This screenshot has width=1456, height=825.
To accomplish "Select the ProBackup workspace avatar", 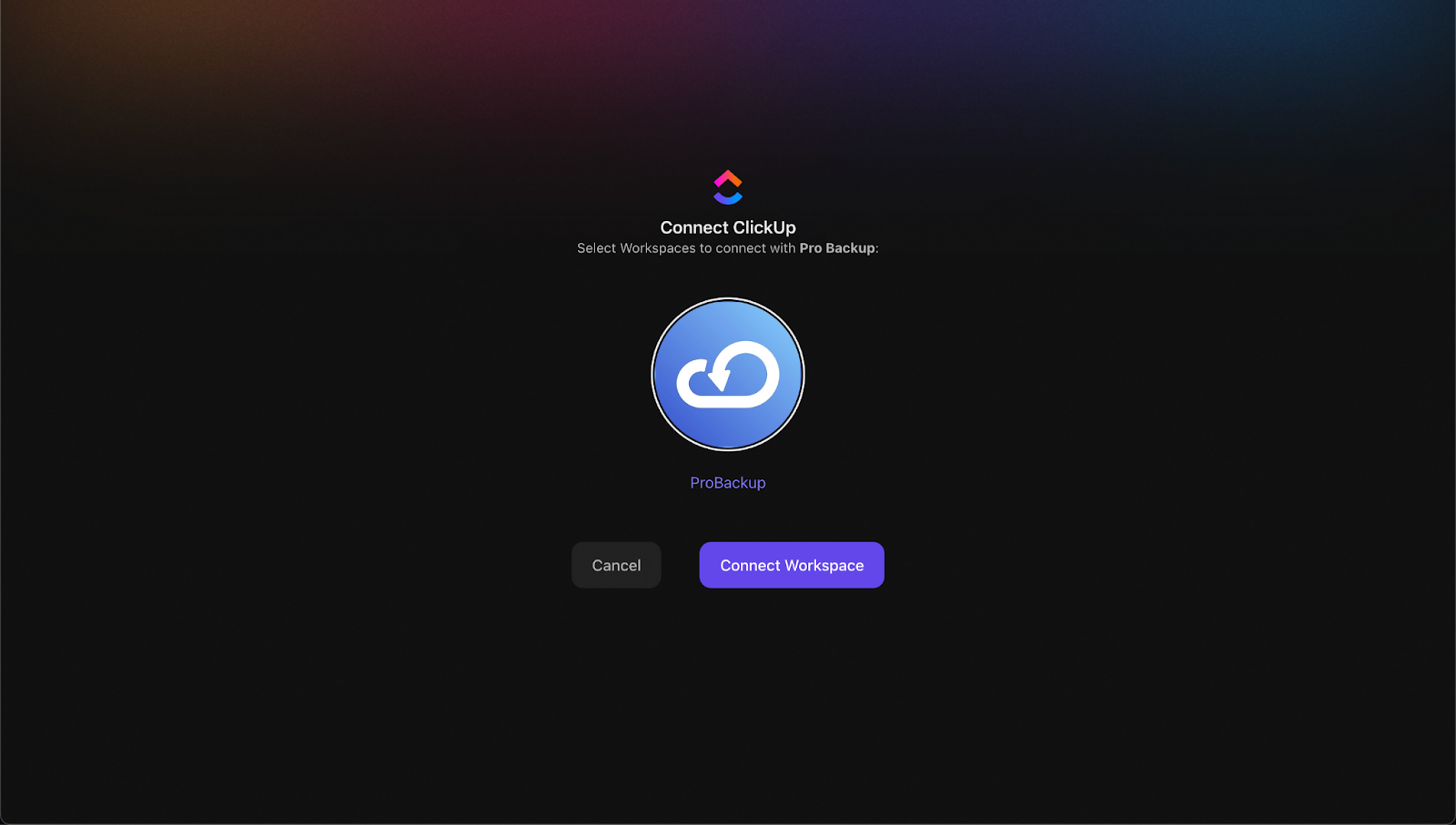I will pos(728,374).
